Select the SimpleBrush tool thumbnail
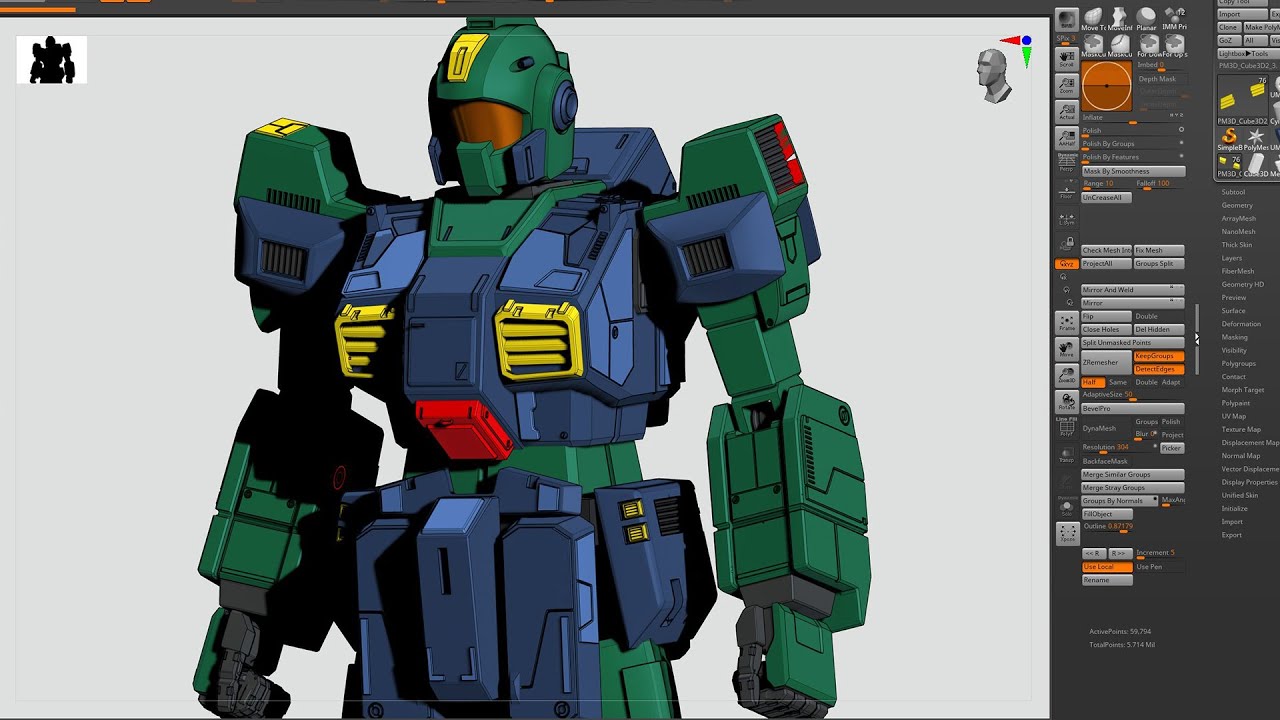 click(x=1230, y=139)
